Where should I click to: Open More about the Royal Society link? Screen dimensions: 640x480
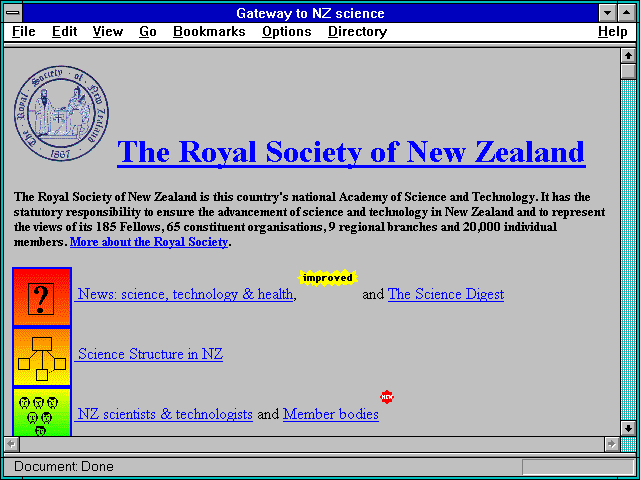(x=149, y=242)
